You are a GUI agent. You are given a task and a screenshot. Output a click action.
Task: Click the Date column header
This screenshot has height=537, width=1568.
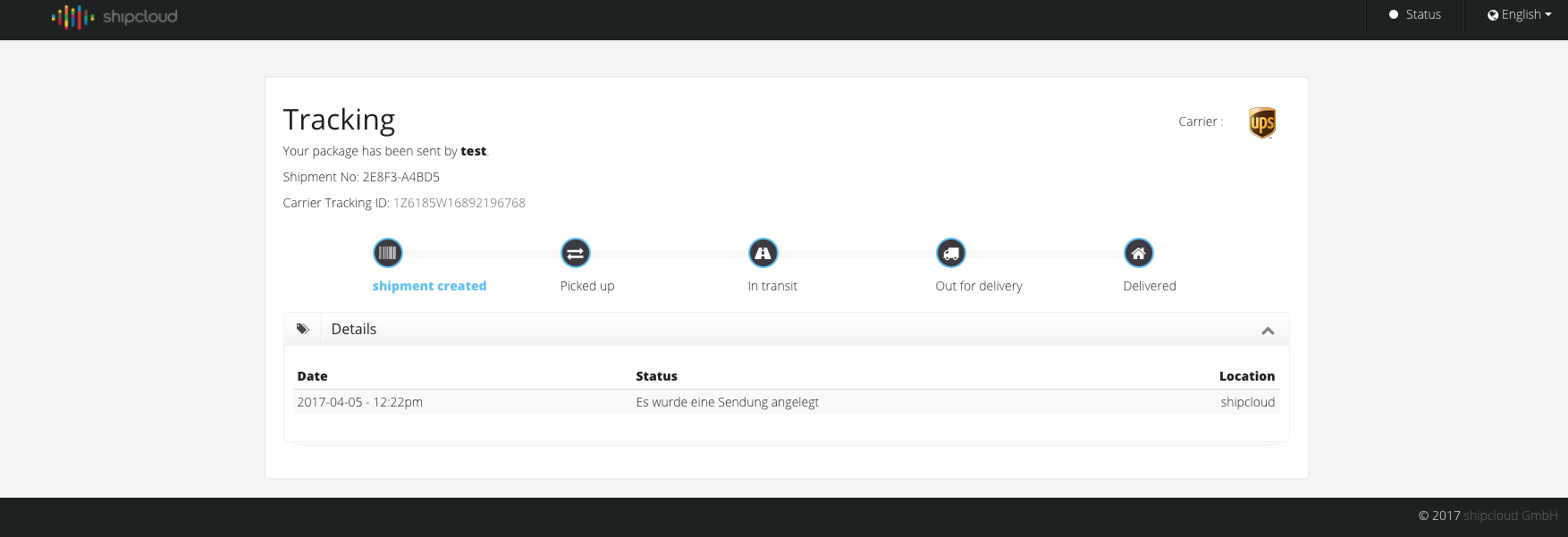click(312, 376)
